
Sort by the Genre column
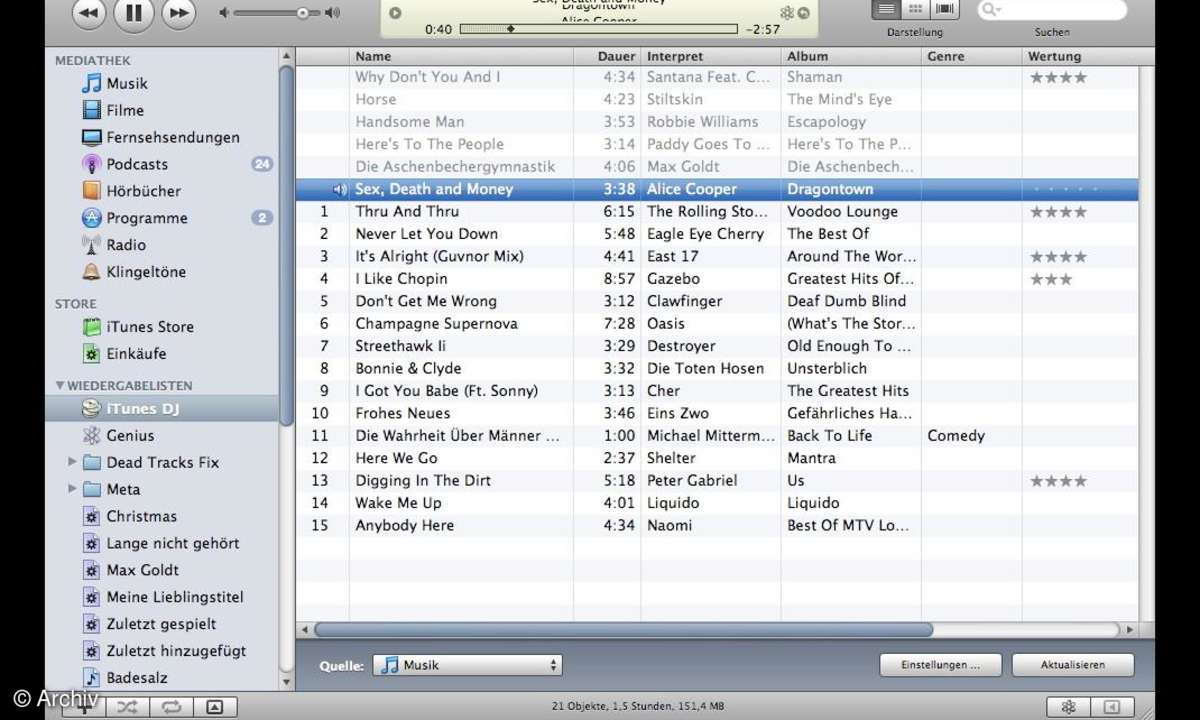click(972, 56)
